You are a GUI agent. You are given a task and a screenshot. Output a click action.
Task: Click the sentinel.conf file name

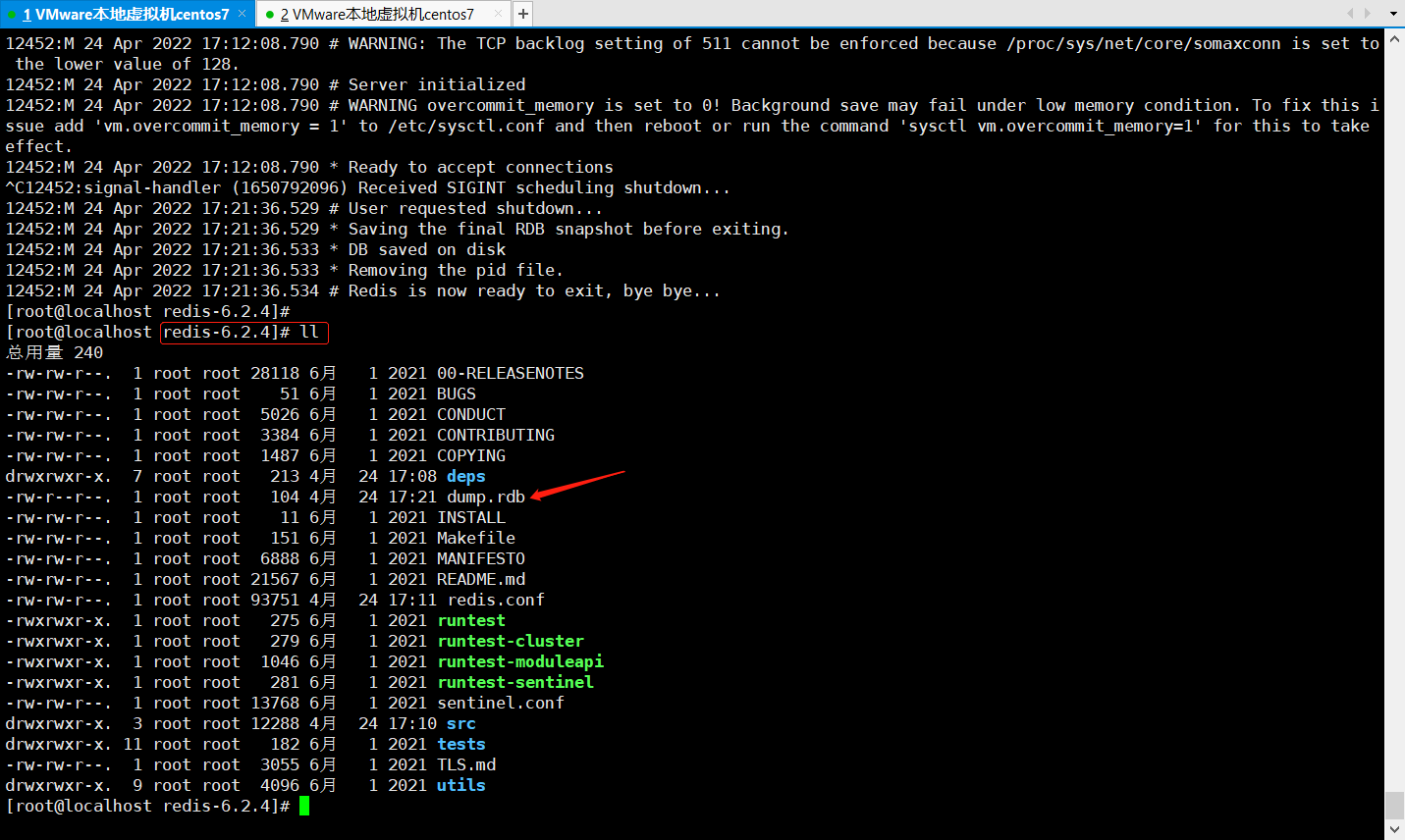[501, 703]
